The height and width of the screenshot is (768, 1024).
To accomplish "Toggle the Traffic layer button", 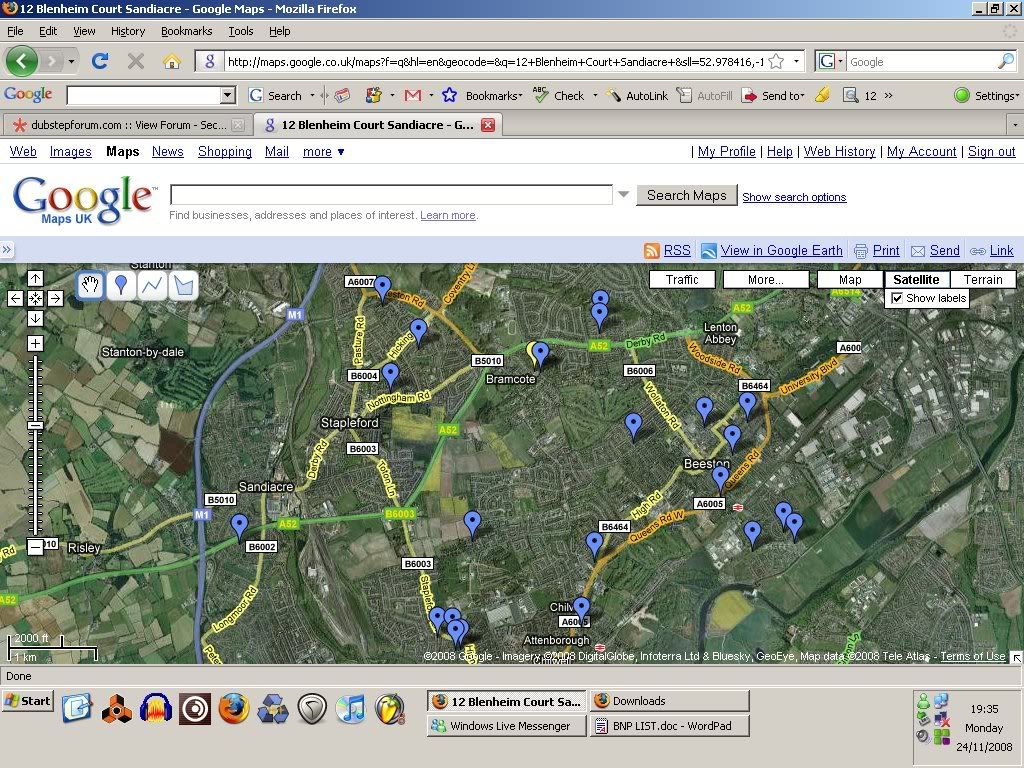I will [682, 280].
